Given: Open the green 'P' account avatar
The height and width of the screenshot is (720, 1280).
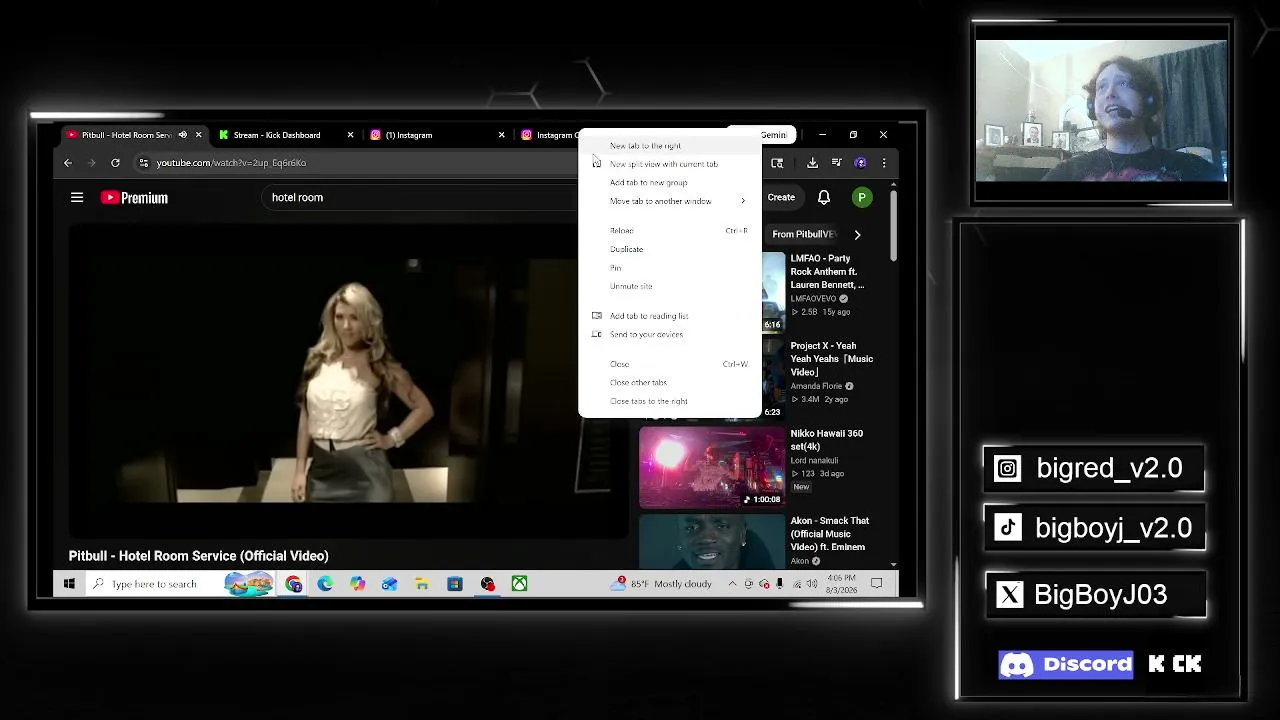Looking at the screenshot, I should [x=861, y=197].
